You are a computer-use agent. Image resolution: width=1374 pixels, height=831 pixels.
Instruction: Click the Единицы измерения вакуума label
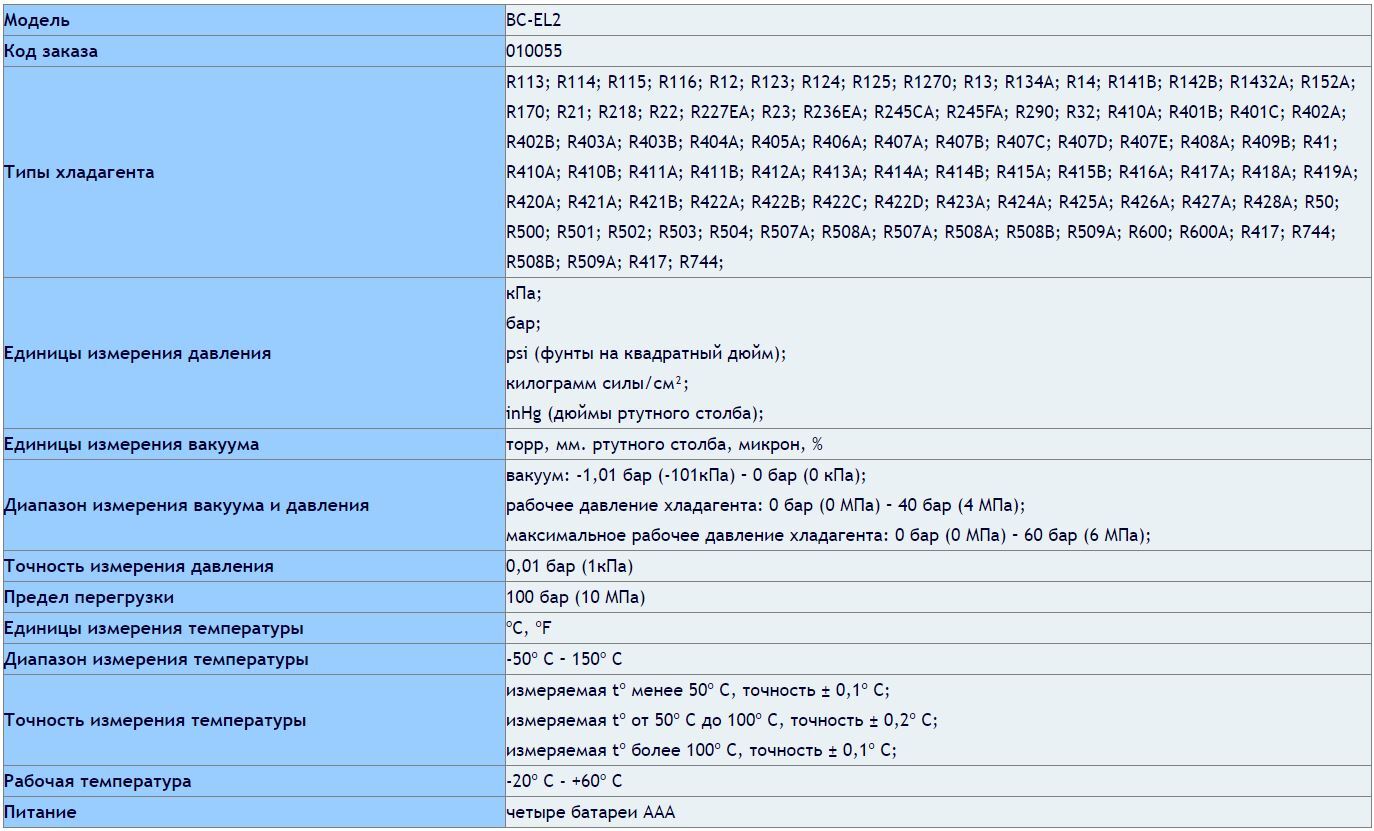pyautogui.click(x=131, y=444)
